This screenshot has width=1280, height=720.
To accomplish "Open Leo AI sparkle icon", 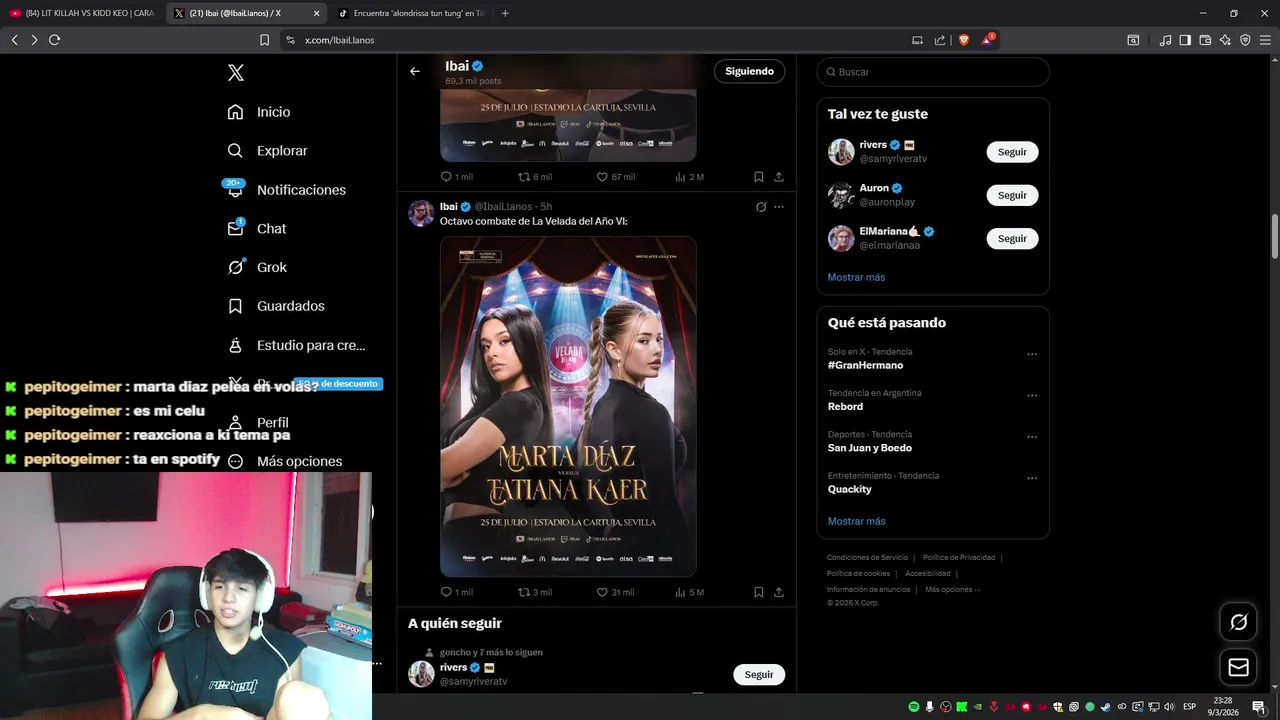I will point(1225,40).
